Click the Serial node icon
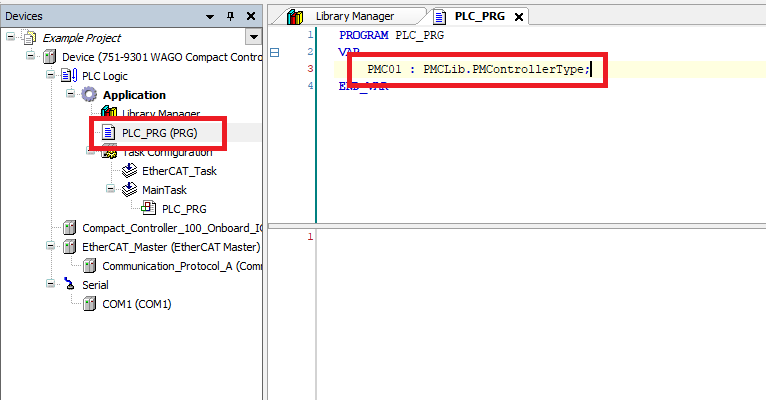 (69, 285)
